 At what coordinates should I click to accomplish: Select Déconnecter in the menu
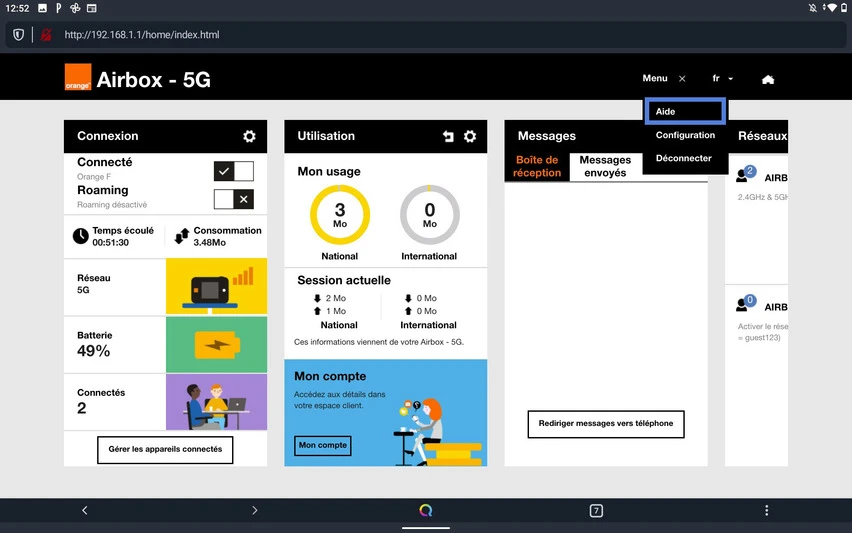(684, 158)
